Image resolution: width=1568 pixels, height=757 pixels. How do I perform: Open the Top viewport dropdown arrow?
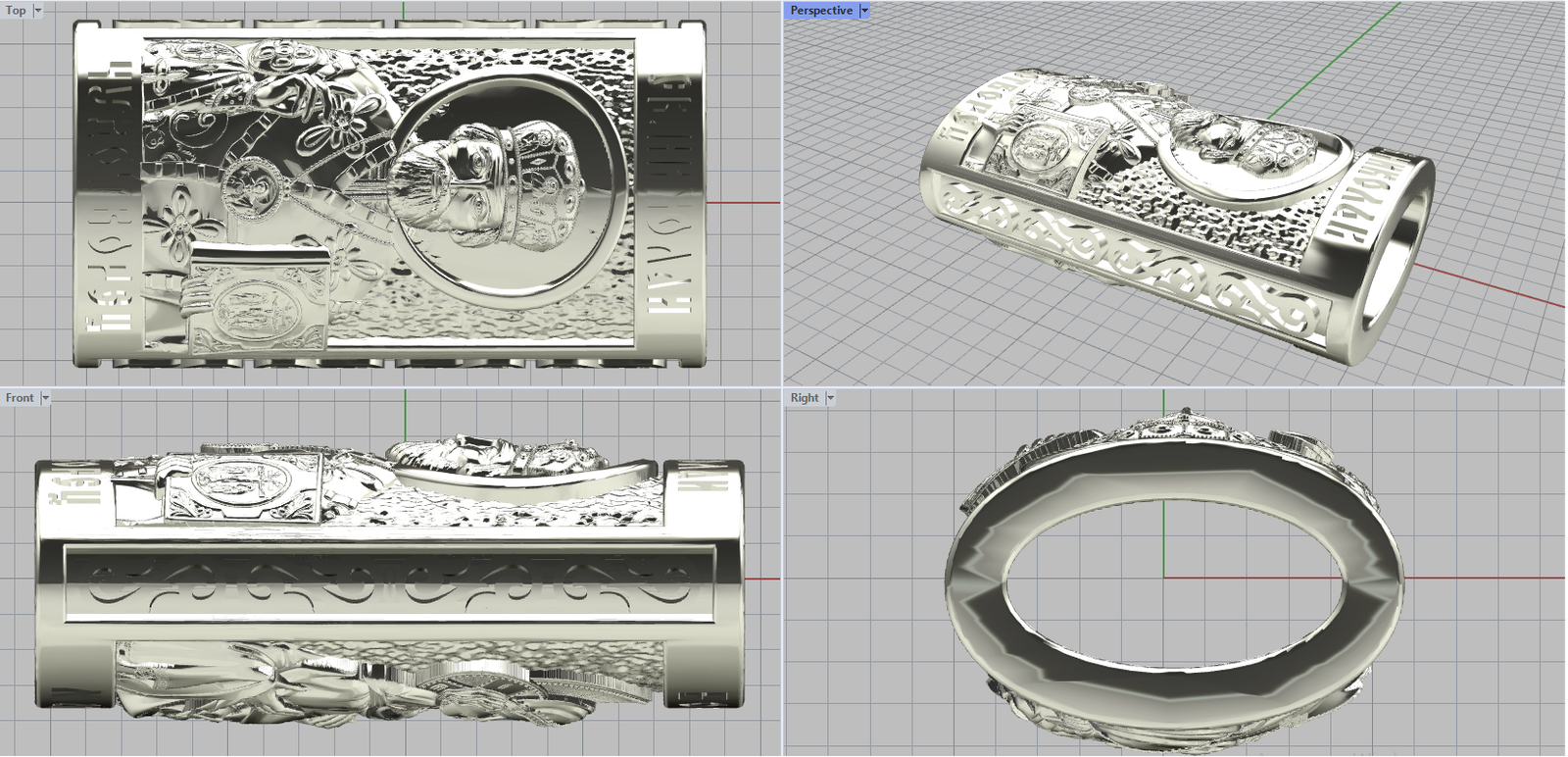click(38, 11)
